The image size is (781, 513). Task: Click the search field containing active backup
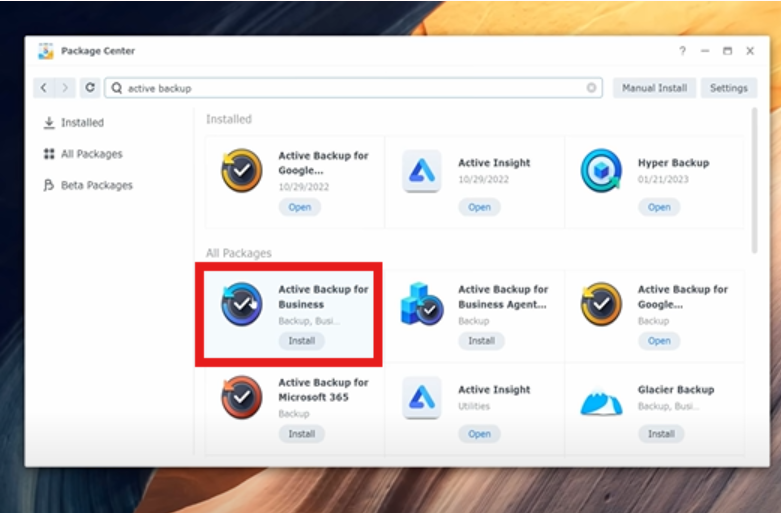pos(354,88)
